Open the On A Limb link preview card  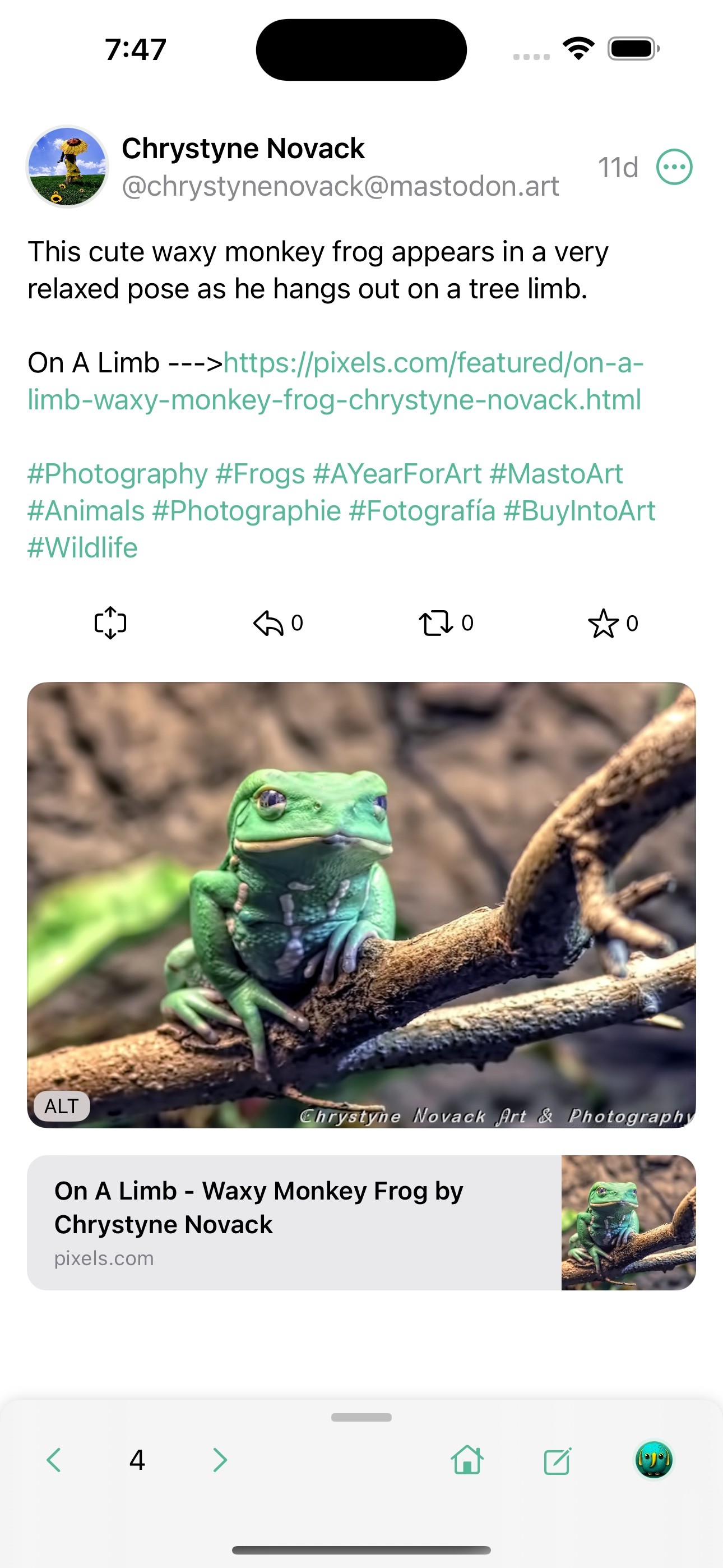pyautogui.click(x=292, y=1222)
